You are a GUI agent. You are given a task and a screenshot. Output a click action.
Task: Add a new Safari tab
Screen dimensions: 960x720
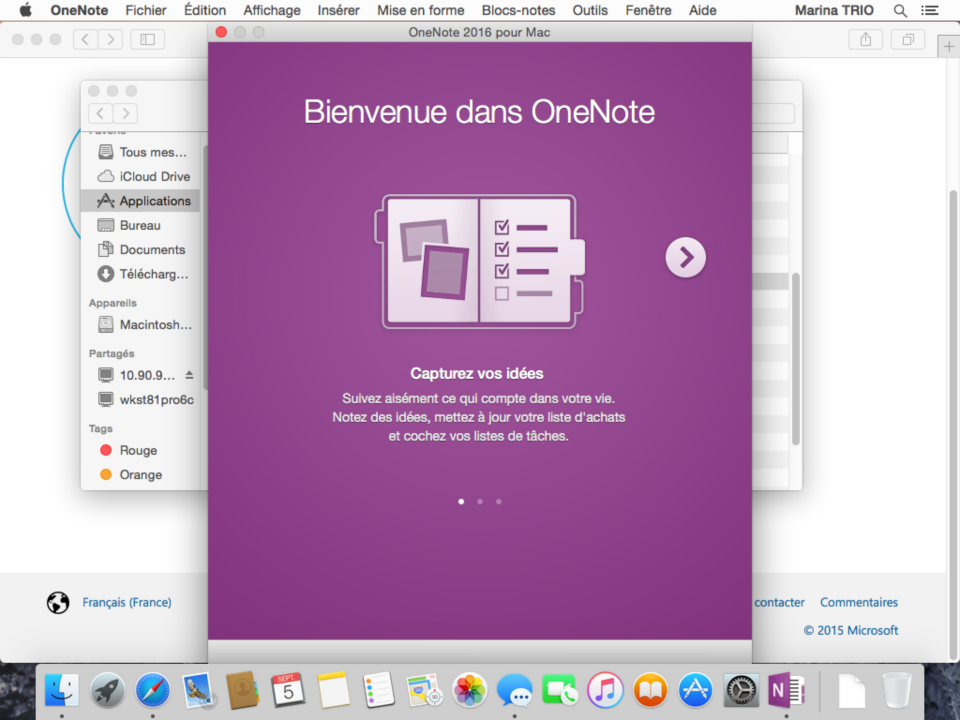click(x=948, y=47)
